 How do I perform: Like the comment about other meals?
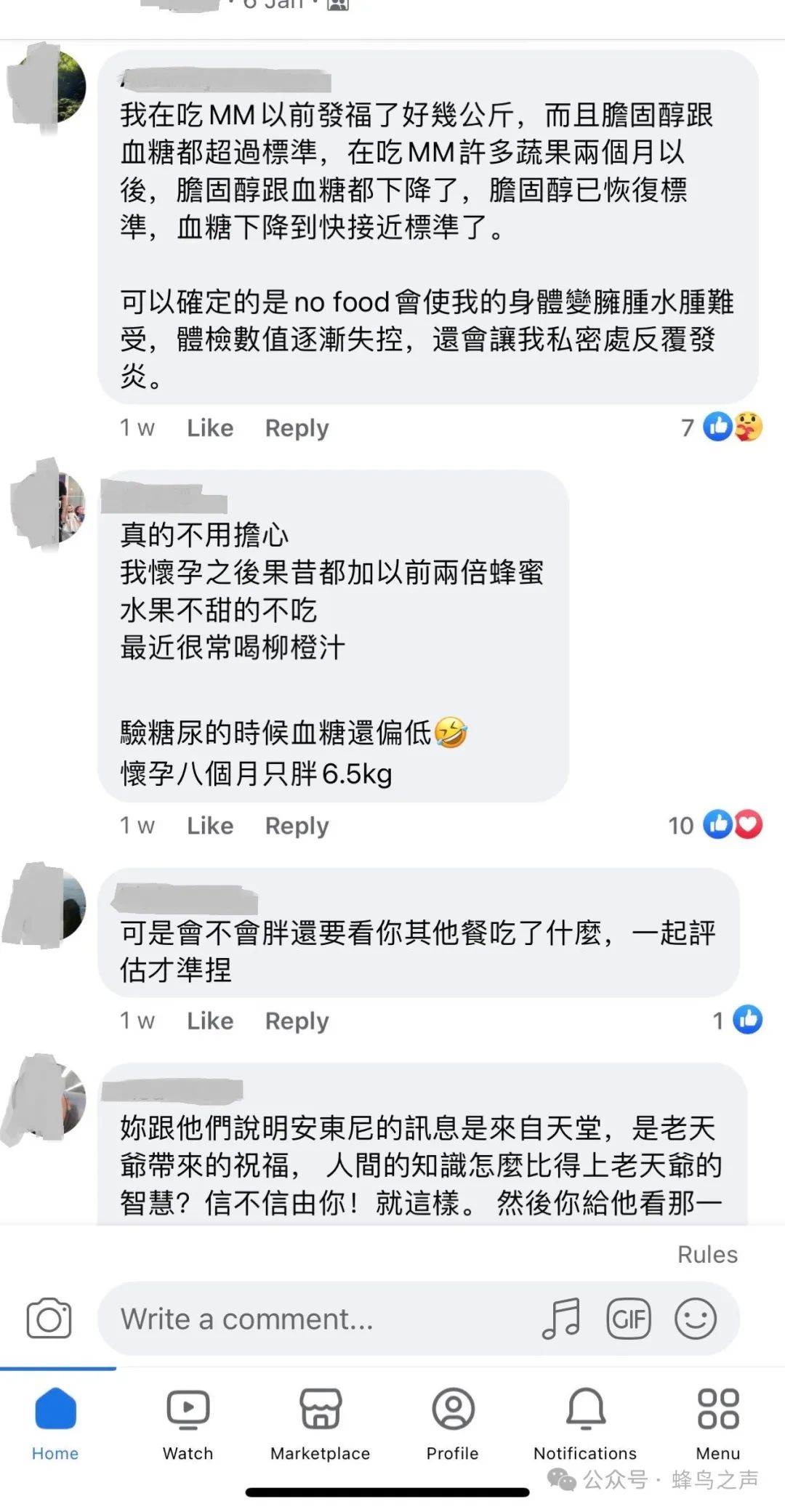[210, 1021]
